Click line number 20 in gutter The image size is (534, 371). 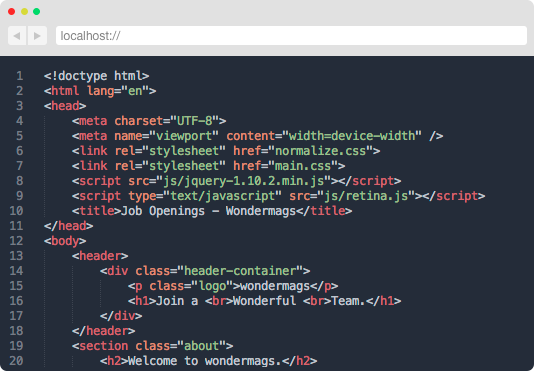click(16, 361)
